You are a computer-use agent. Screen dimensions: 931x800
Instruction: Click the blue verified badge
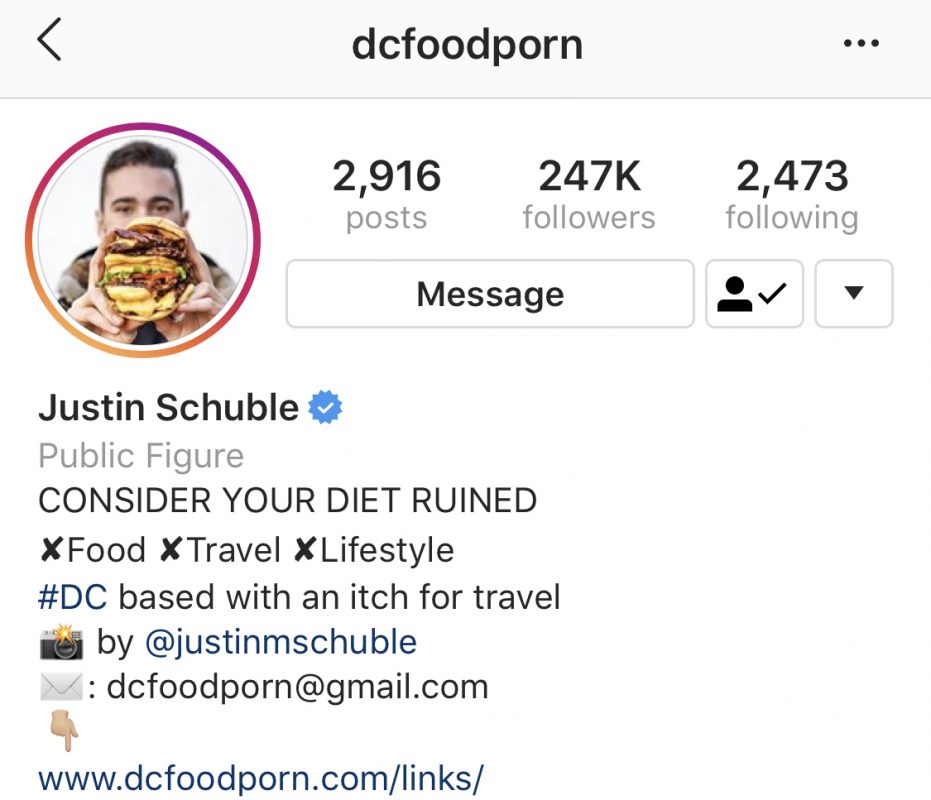[x=325, y=407]
